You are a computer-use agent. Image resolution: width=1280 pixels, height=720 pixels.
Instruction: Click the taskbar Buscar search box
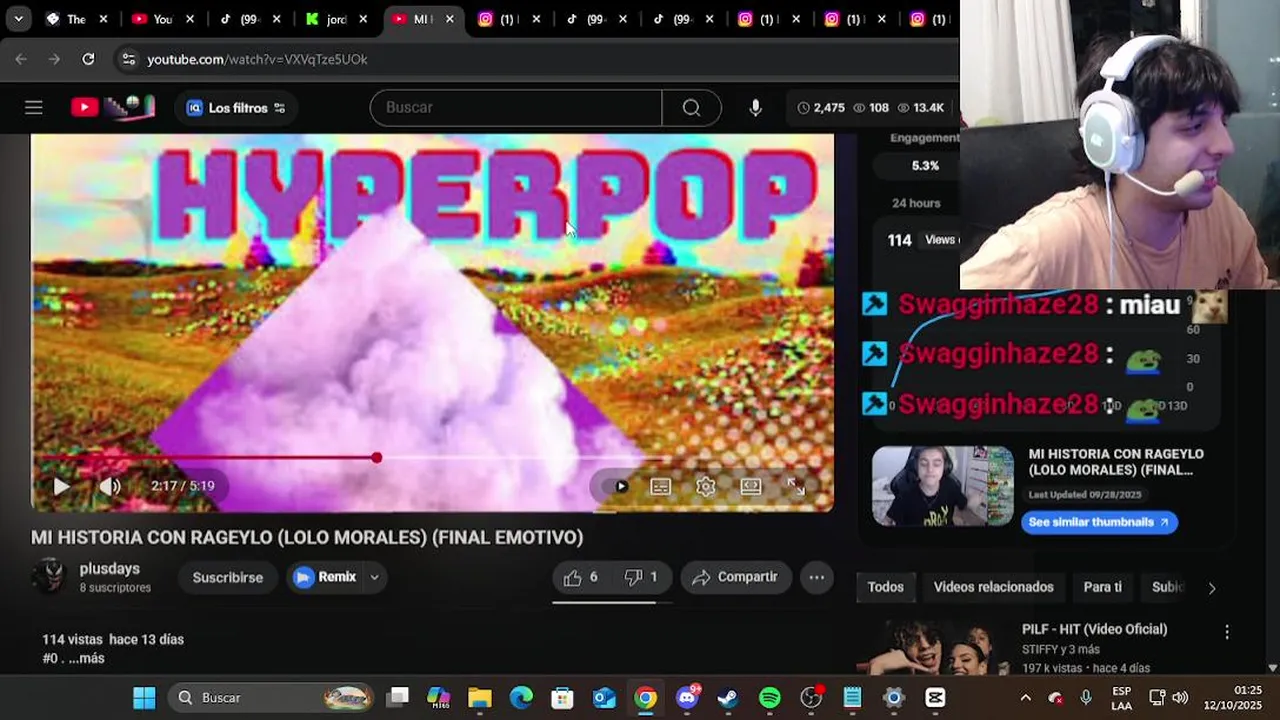(x=270, y=697)
